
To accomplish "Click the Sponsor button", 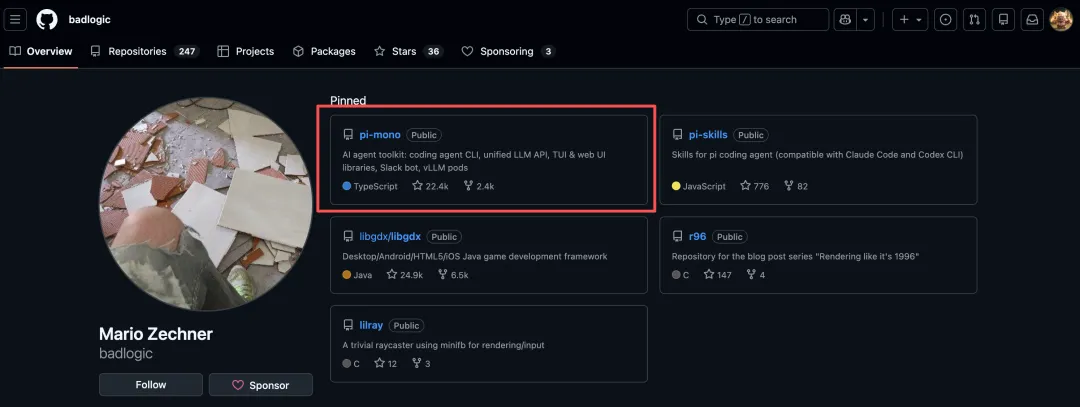I will (260, 385).
